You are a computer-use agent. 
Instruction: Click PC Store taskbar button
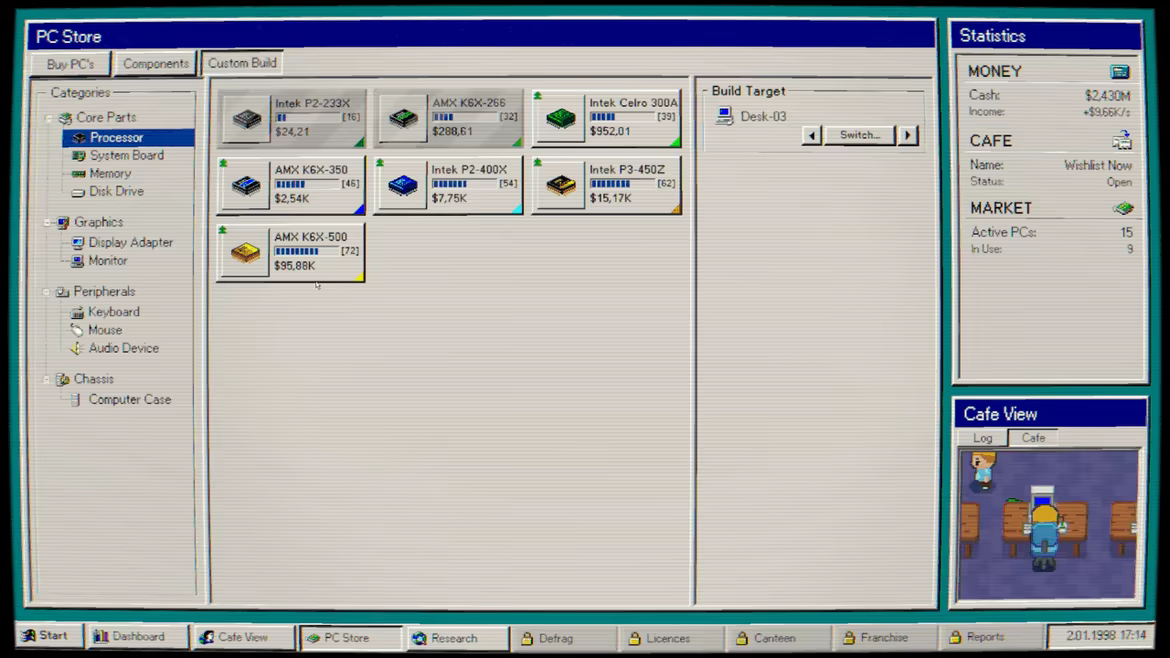click(350, 638)
